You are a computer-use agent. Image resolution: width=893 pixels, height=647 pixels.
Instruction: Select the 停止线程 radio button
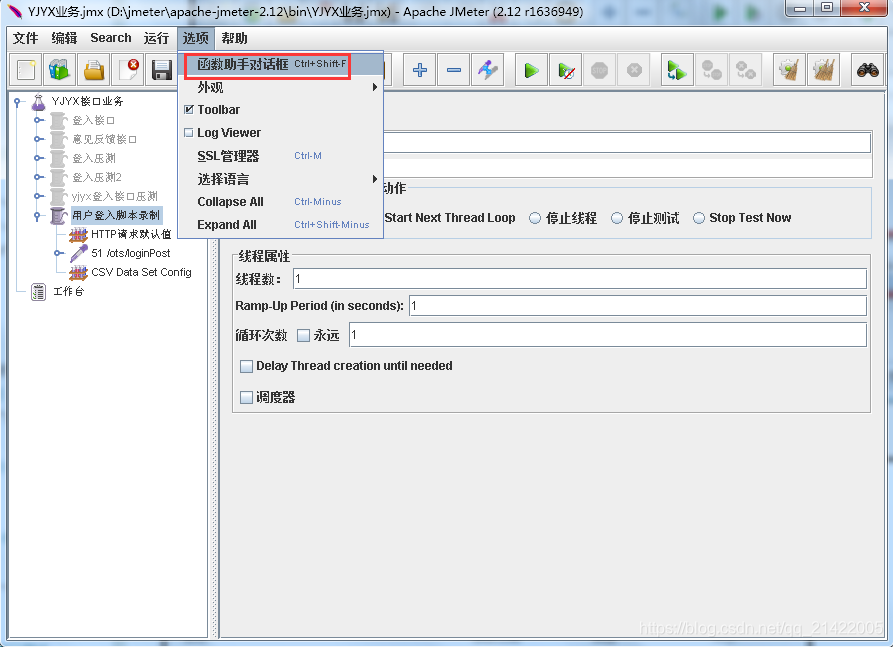[535, 218]
